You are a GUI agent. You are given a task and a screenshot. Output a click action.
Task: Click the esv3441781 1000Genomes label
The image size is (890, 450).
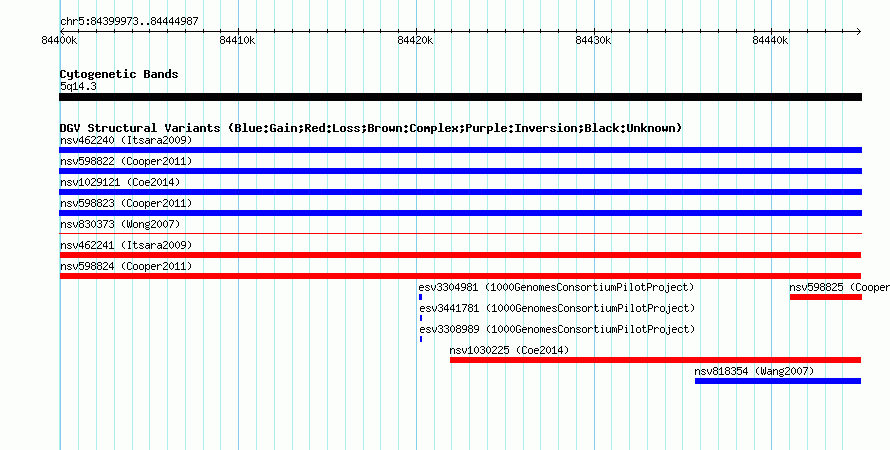point(557,308)
